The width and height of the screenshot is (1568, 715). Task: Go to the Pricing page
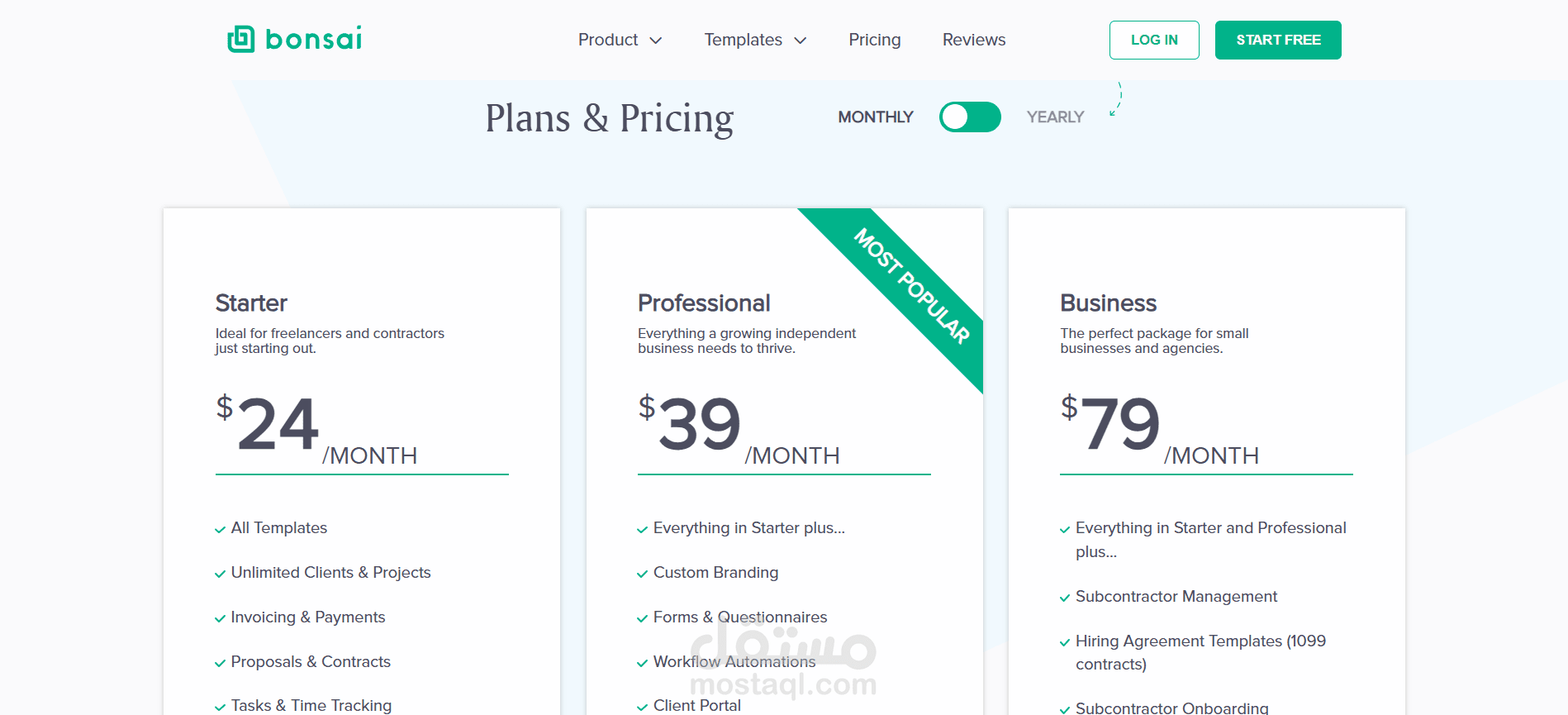coord(874,40)
